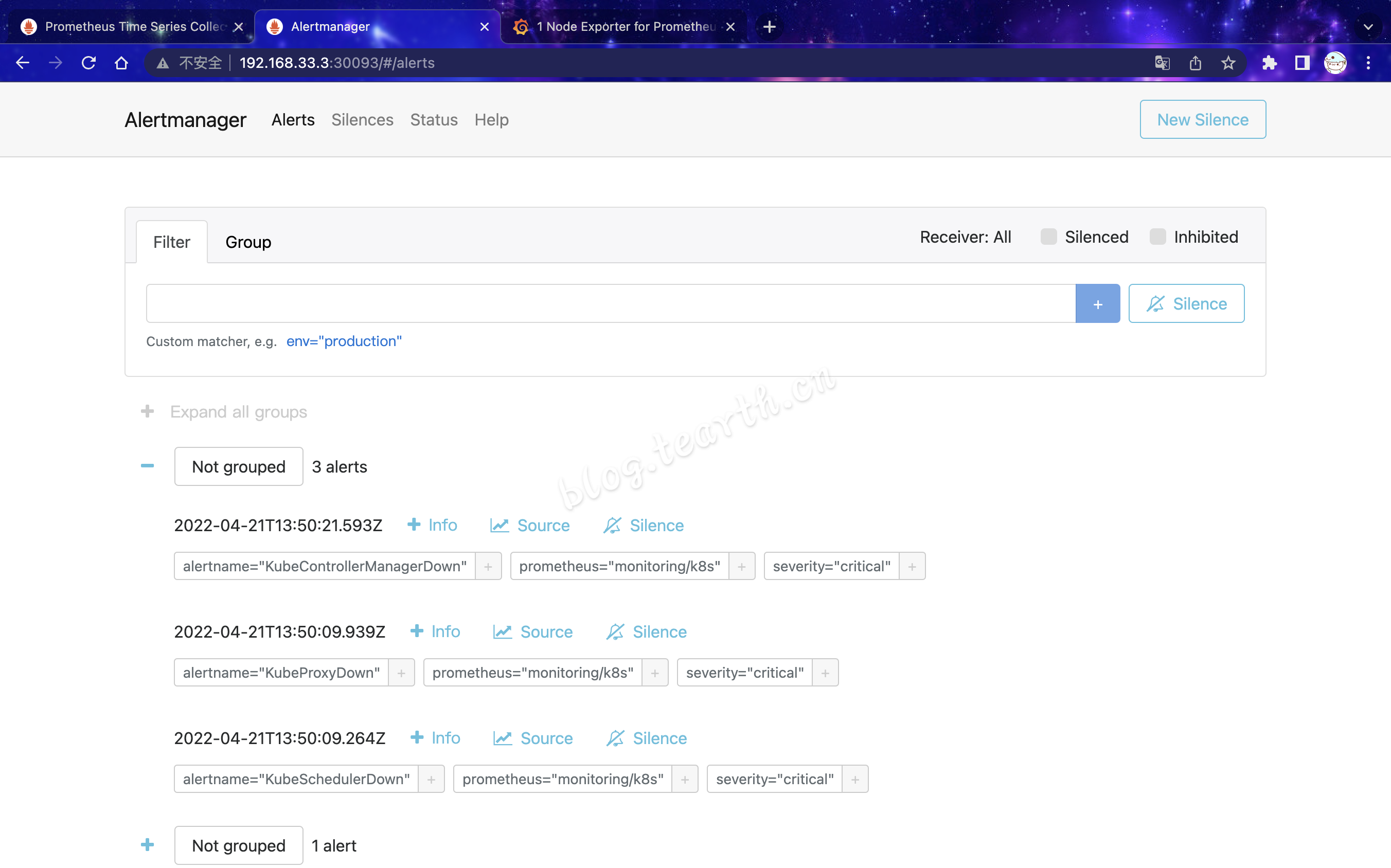1391x868 pixels.
Task: Focus the custom matcher input field
Action: point(611,304)
